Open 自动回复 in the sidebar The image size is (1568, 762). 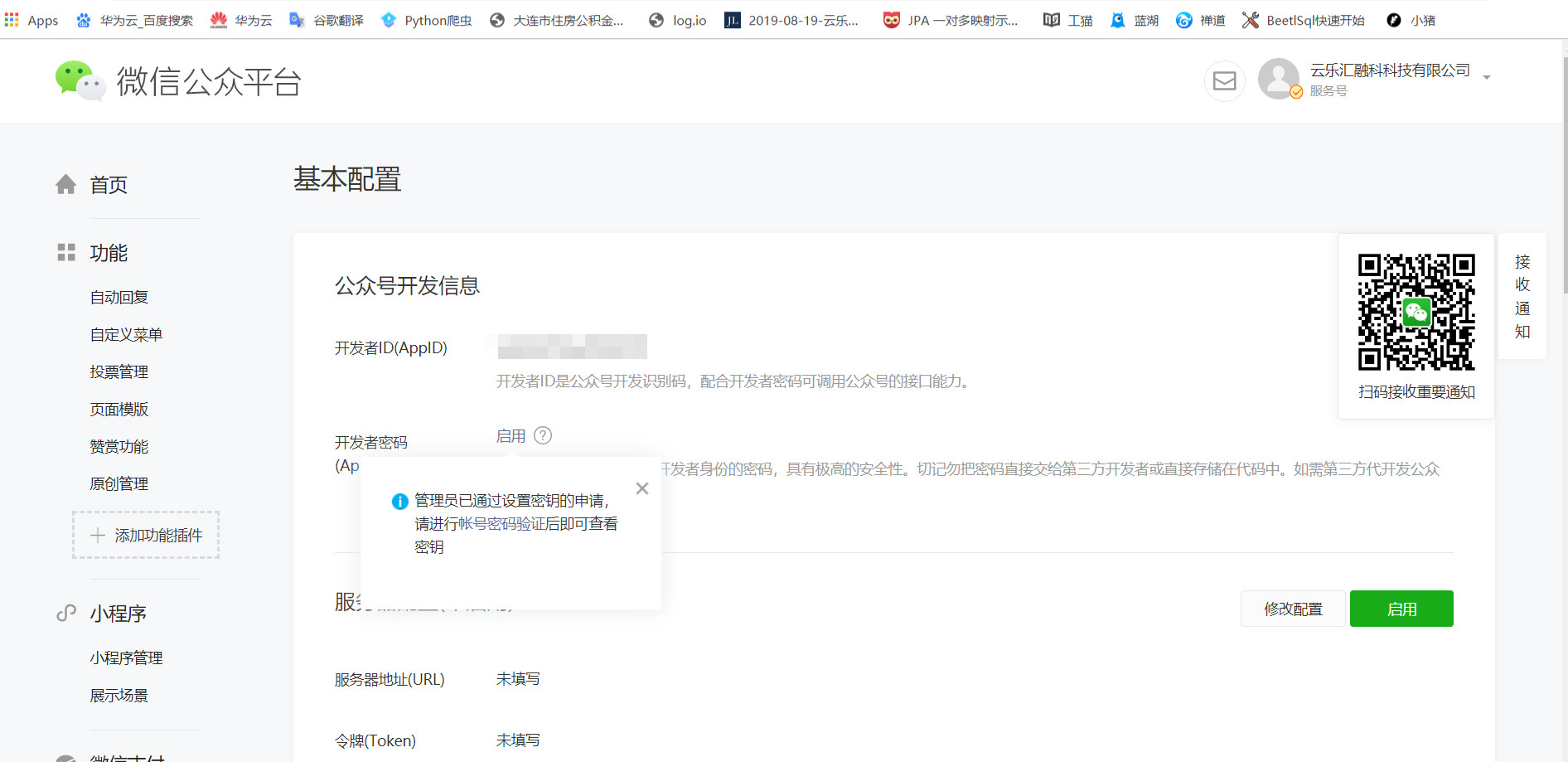pyautogui.click(x=119, y=297)
